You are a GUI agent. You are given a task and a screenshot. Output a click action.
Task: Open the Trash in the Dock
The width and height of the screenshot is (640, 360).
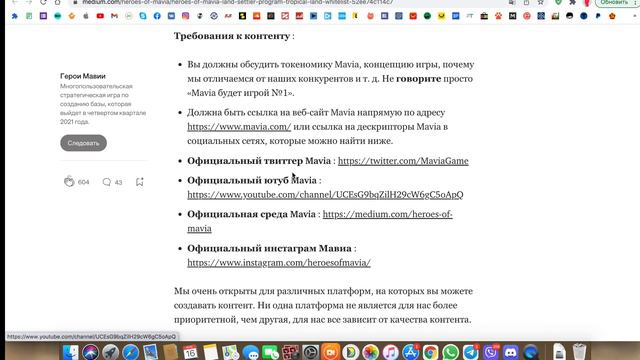point(579,352)
